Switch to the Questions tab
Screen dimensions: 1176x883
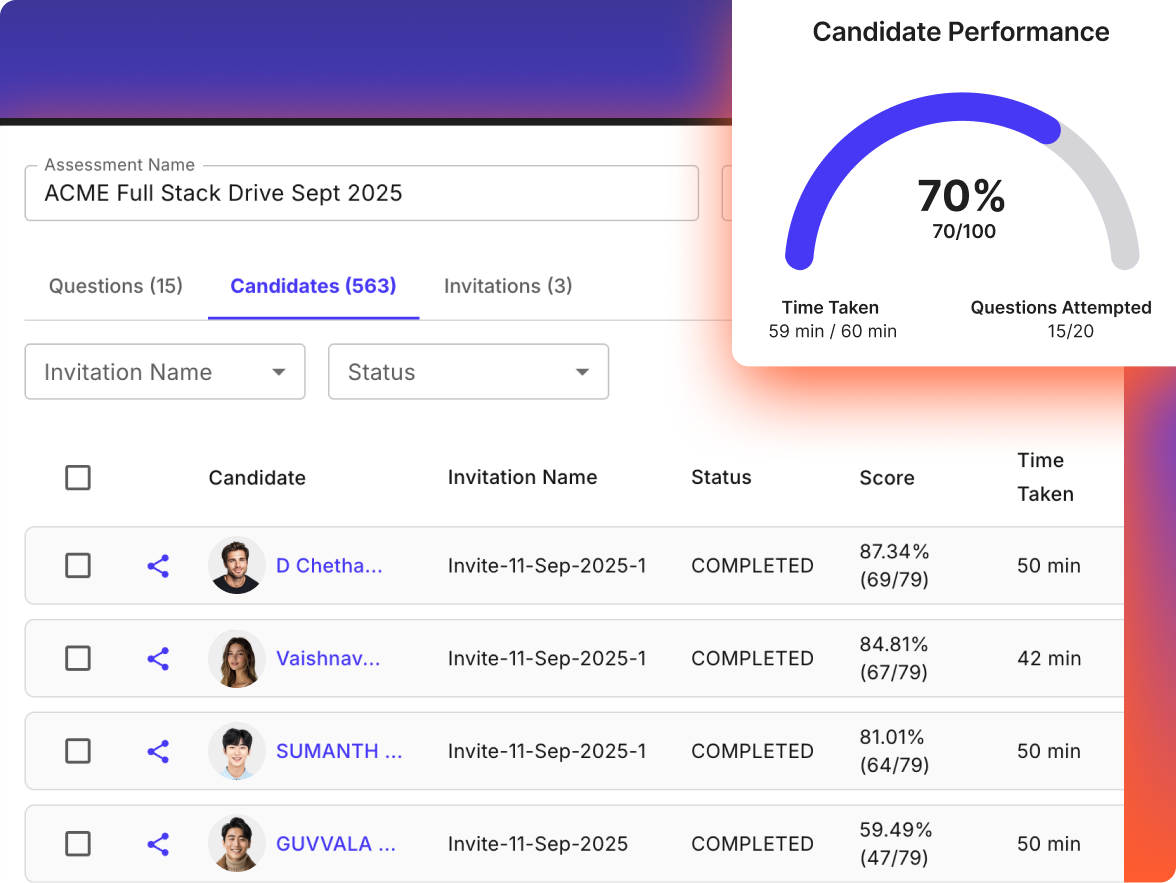point(115,286)
